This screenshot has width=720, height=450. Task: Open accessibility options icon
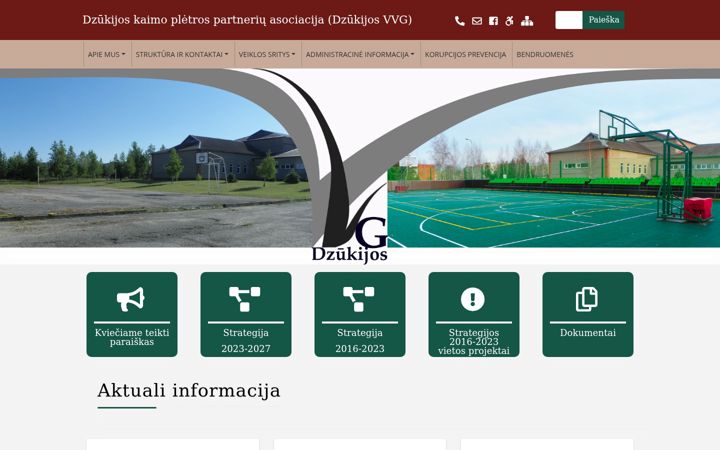pyautogui.click(x=509, y=21)
